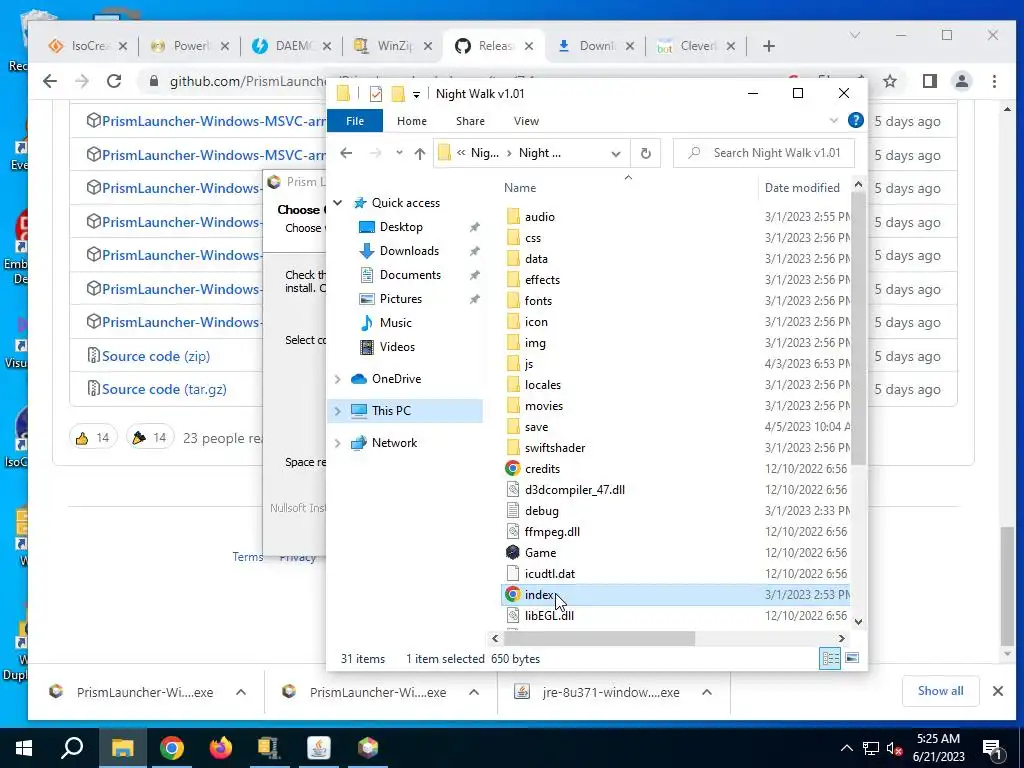Open the Terms footer link
Viewport: 1024px width, 768px height.
[248, 556]
